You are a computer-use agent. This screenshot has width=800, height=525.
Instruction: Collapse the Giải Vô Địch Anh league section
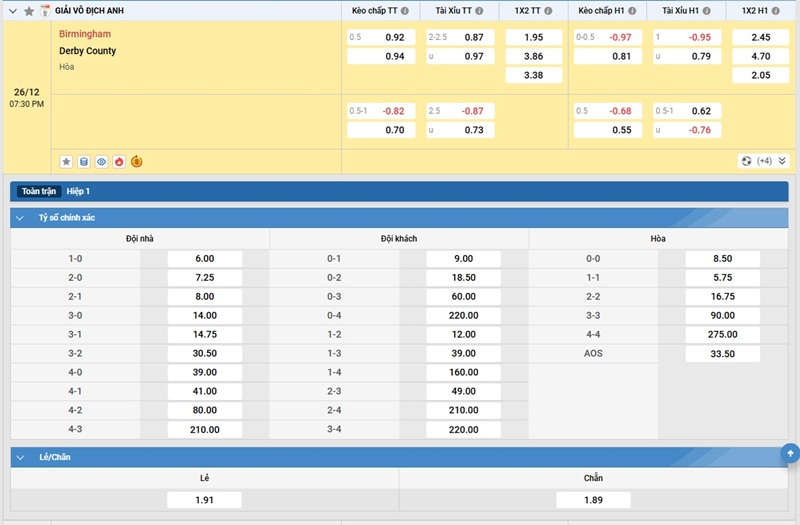tap(13, 11)
